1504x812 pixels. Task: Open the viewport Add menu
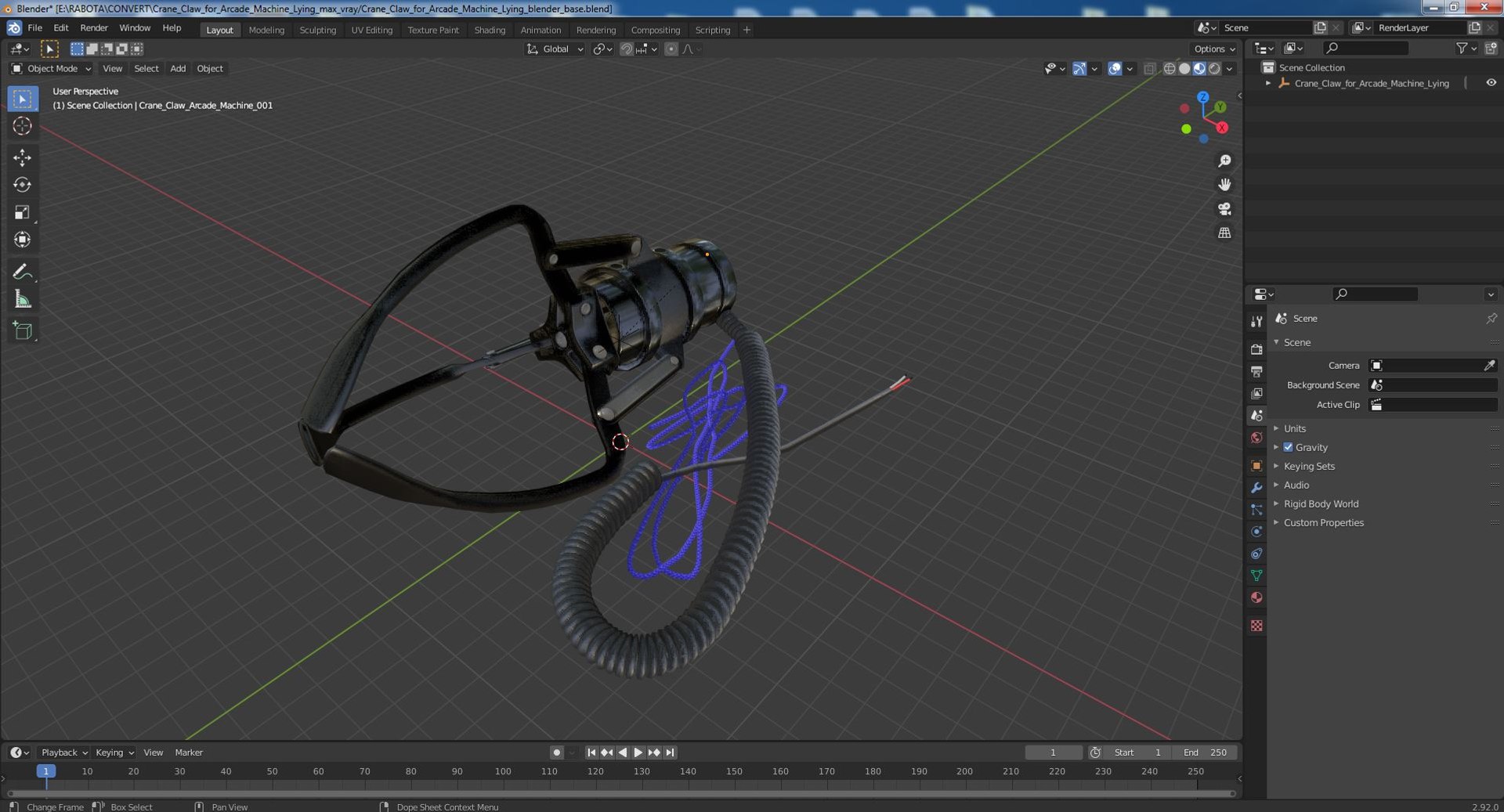tap(178, 69)
